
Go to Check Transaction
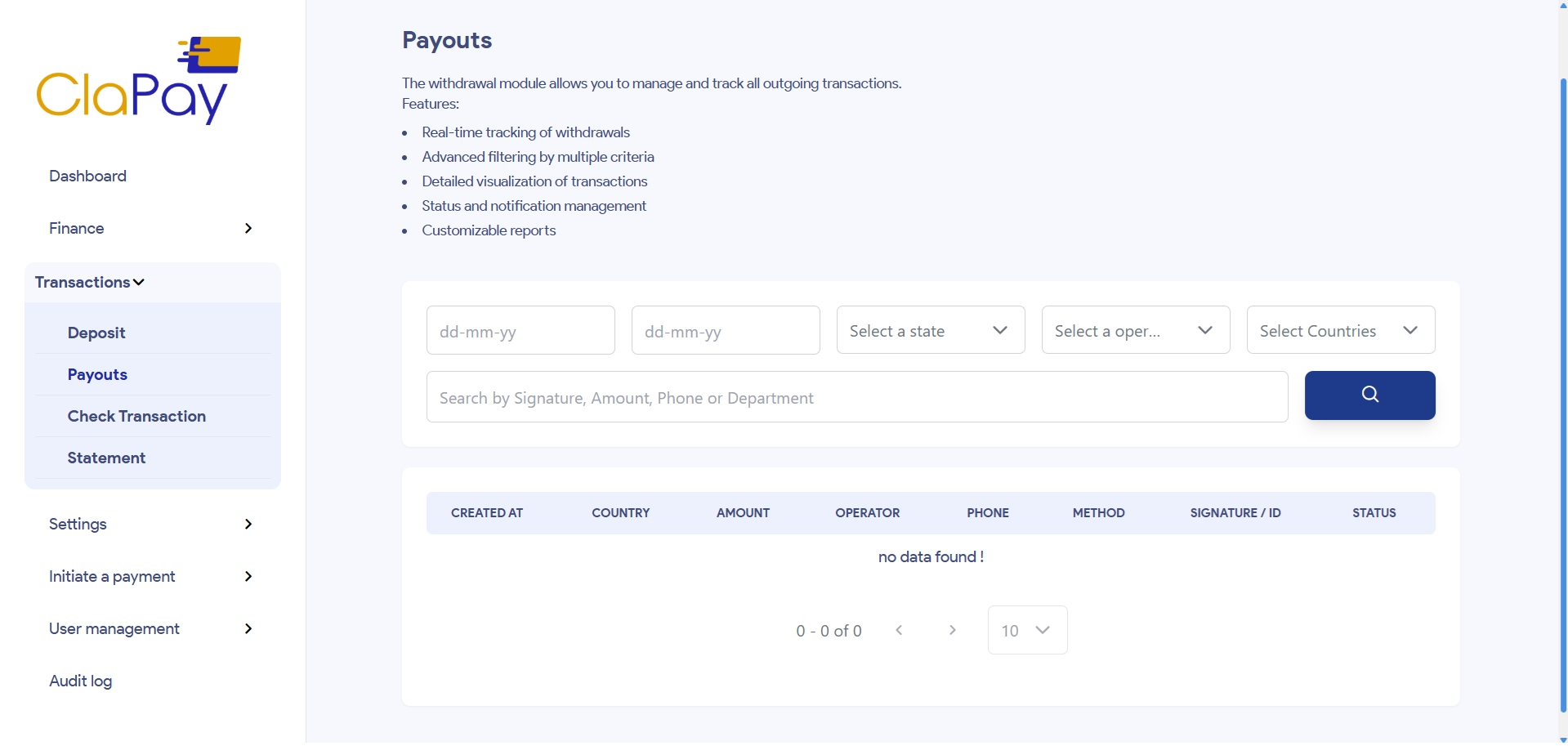[136, 416]
